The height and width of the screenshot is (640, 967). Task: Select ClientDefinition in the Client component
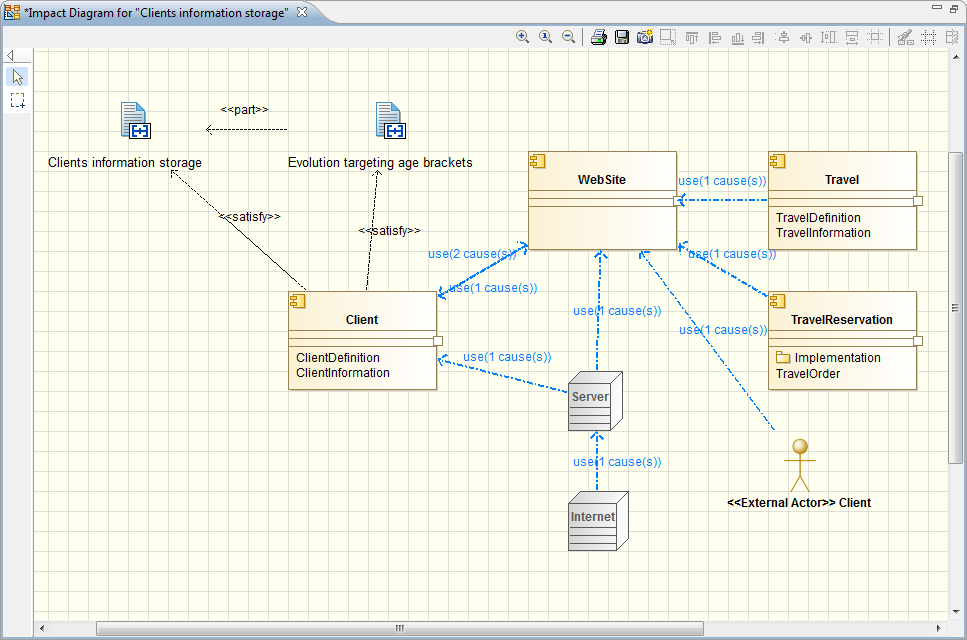pos(338,358)
